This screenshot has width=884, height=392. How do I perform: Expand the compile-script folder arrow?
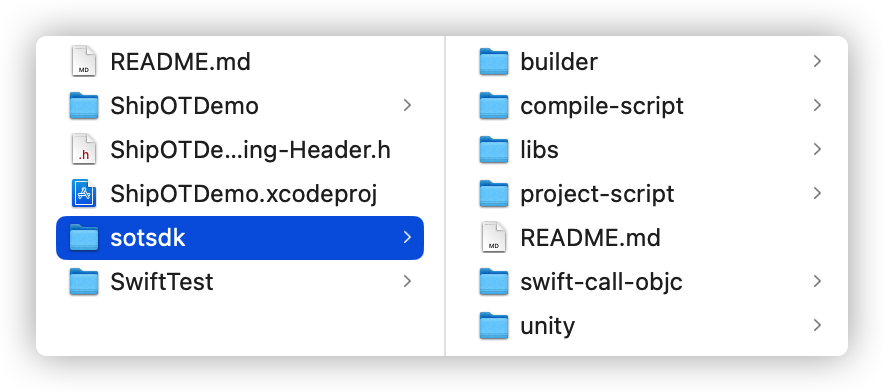pyautogui.click(x=817, y=105)
